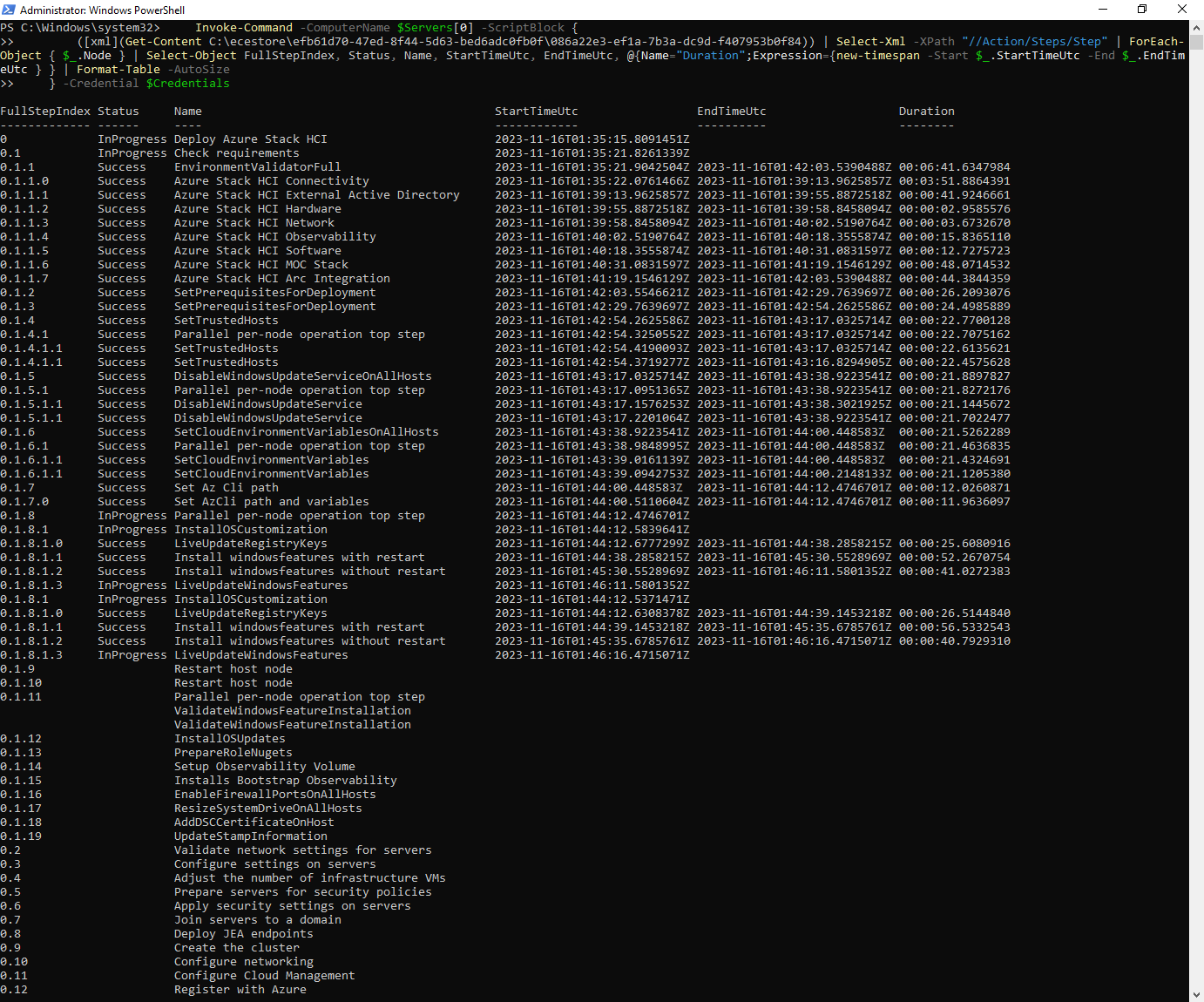This screenshot has width=1204, height=1002.
Task: Click 'Register with Azure' step
Action: (240, 990)
